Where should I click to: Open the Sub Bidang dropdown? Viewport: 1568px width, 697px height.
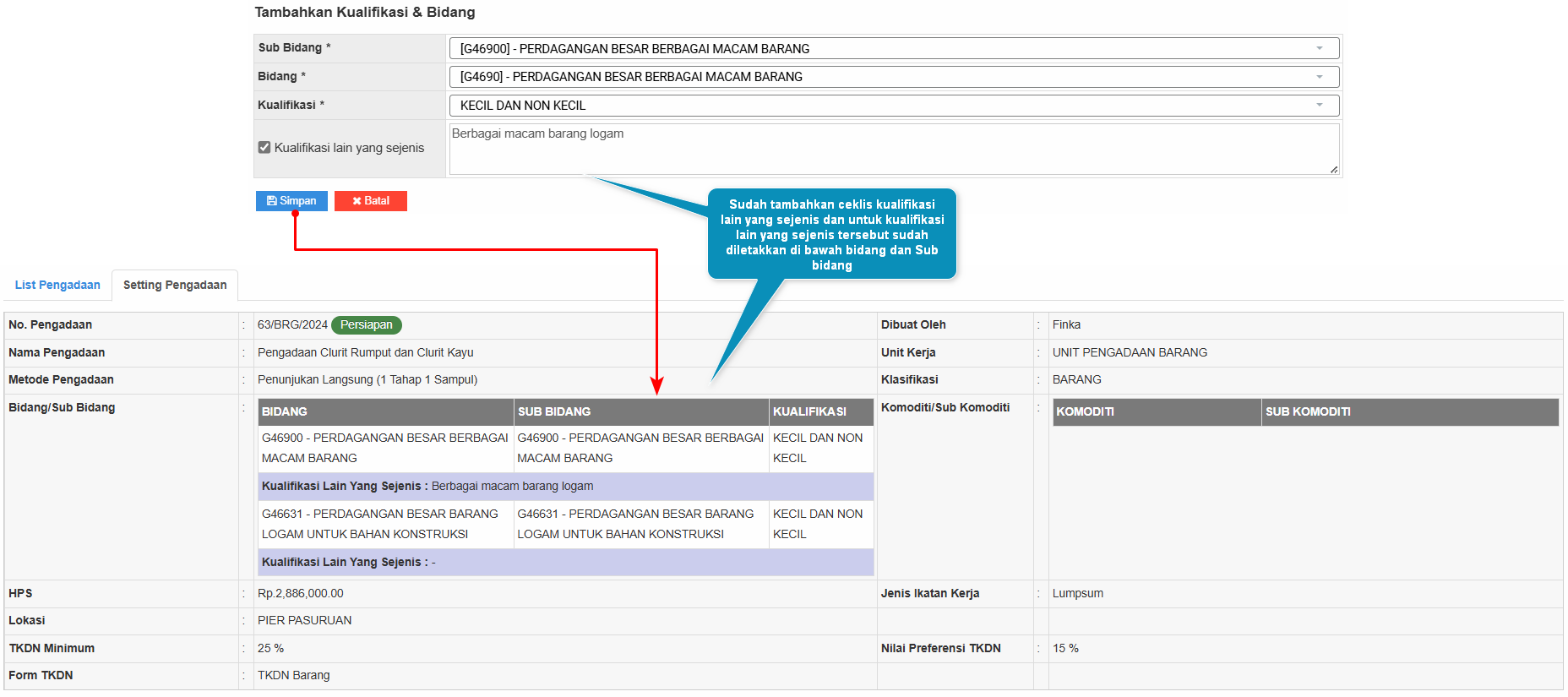[893, 49]
